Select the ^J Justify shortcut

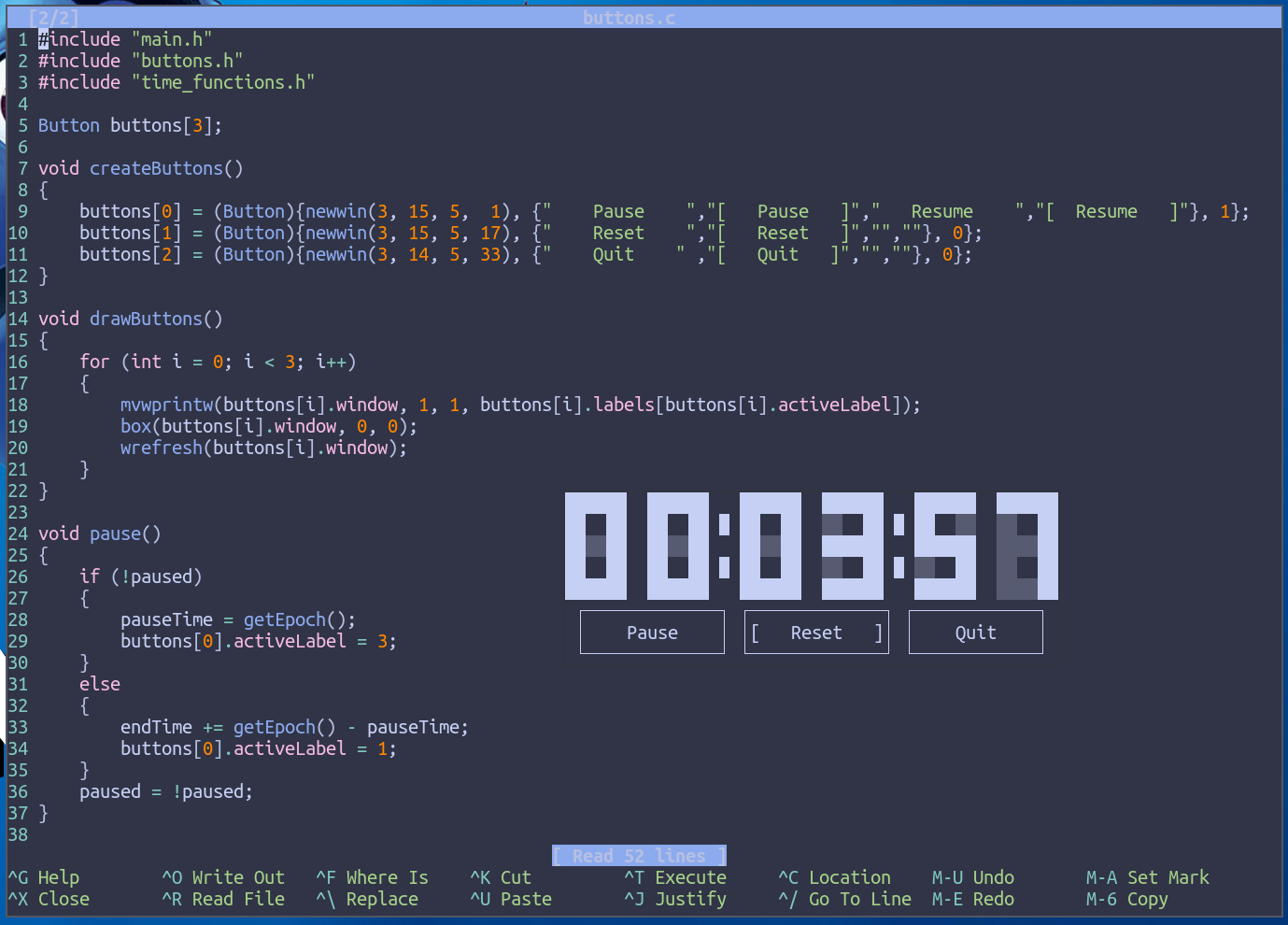pyautogui.click(x=675, y=899)
